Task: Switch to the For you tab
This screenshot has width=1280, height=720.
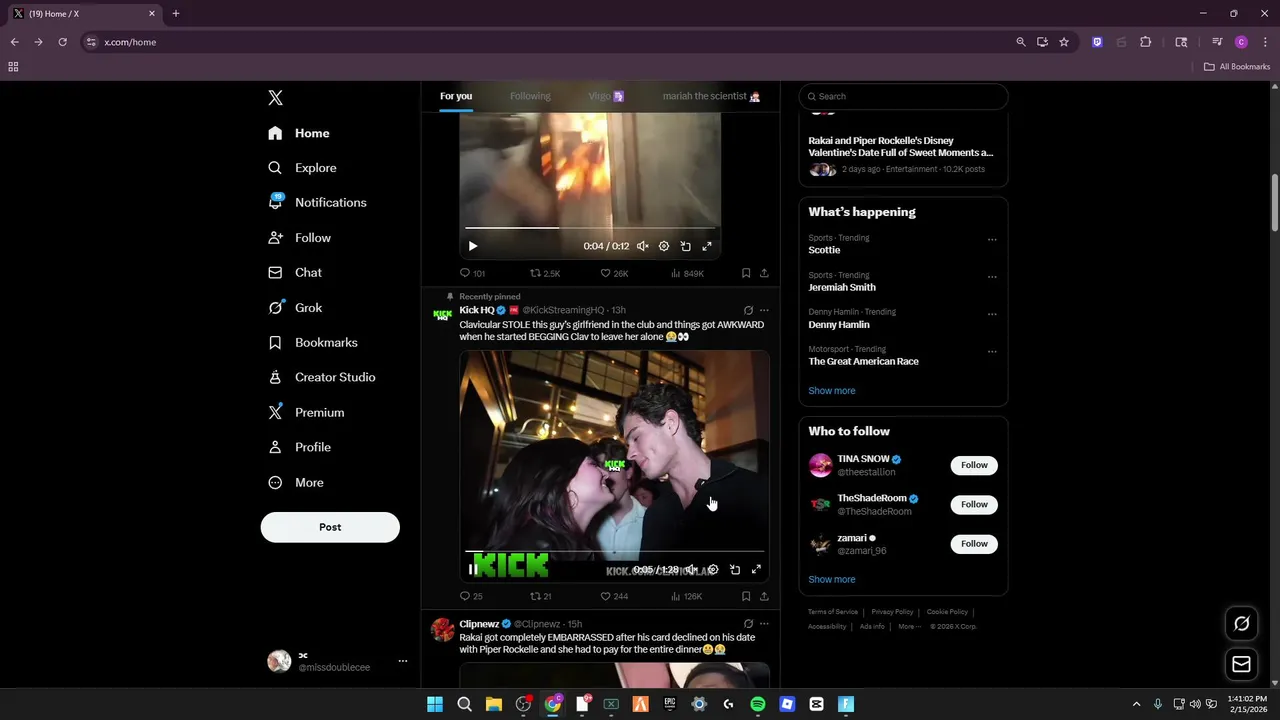Action: tap(456, 96)
